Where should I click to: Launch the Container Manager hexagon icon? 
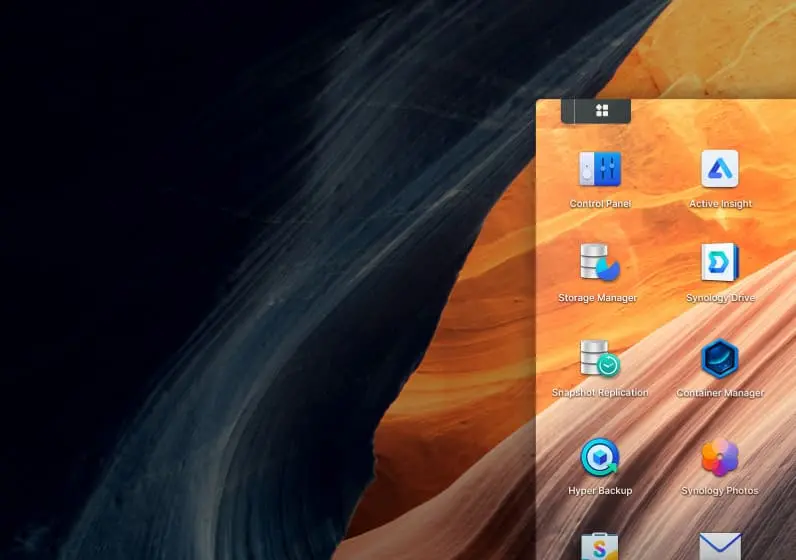(x=720, y=358)
